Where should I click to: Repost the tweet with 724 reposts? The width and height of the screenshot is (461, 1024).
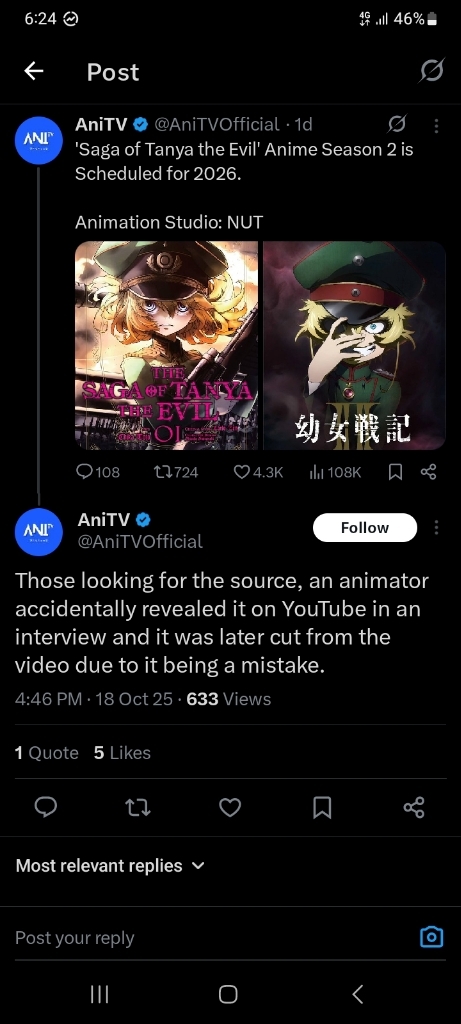(x=175, y=472)
